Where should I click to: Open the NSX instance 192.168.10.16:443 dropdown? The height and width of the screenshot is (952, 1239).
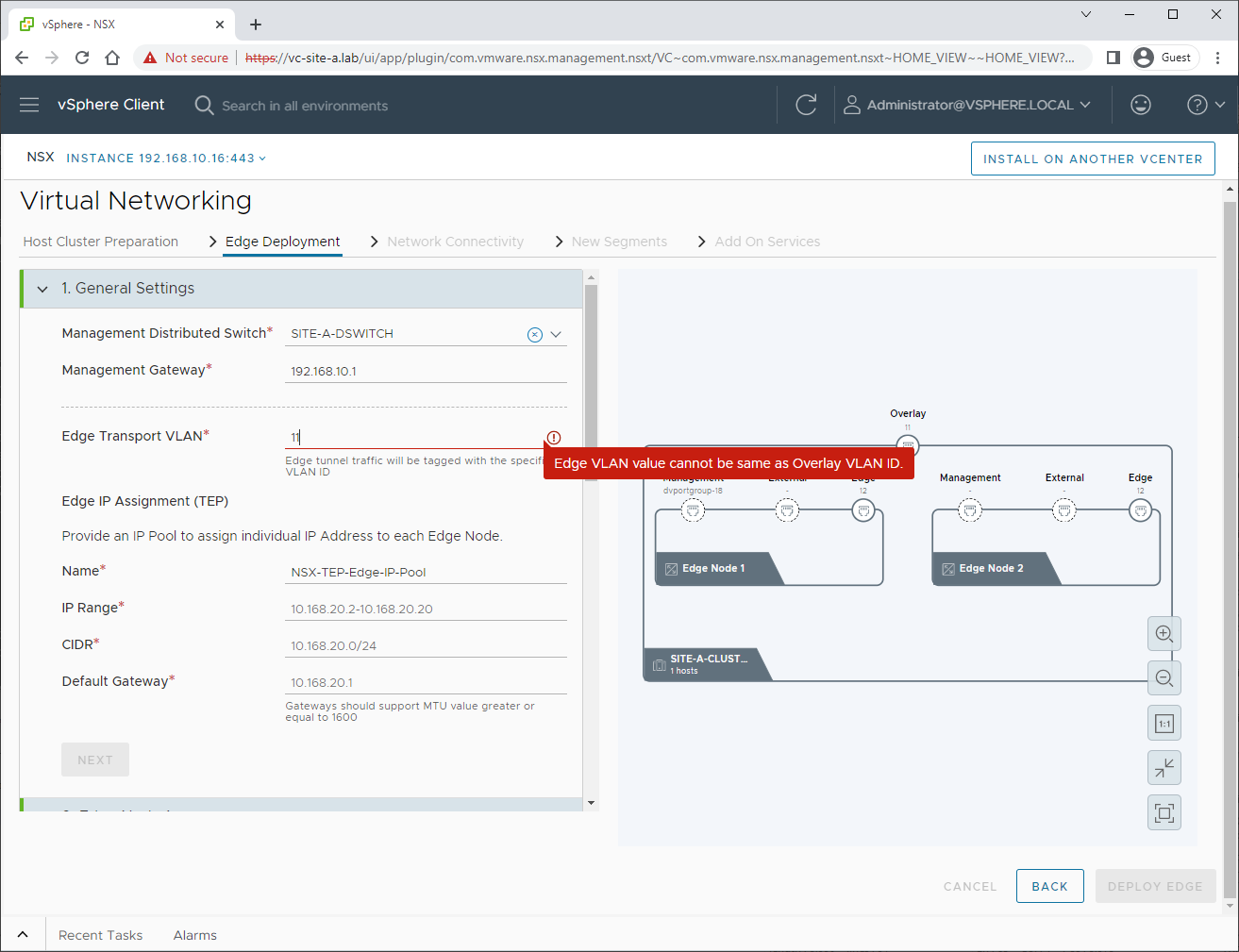tap(166, 158)
